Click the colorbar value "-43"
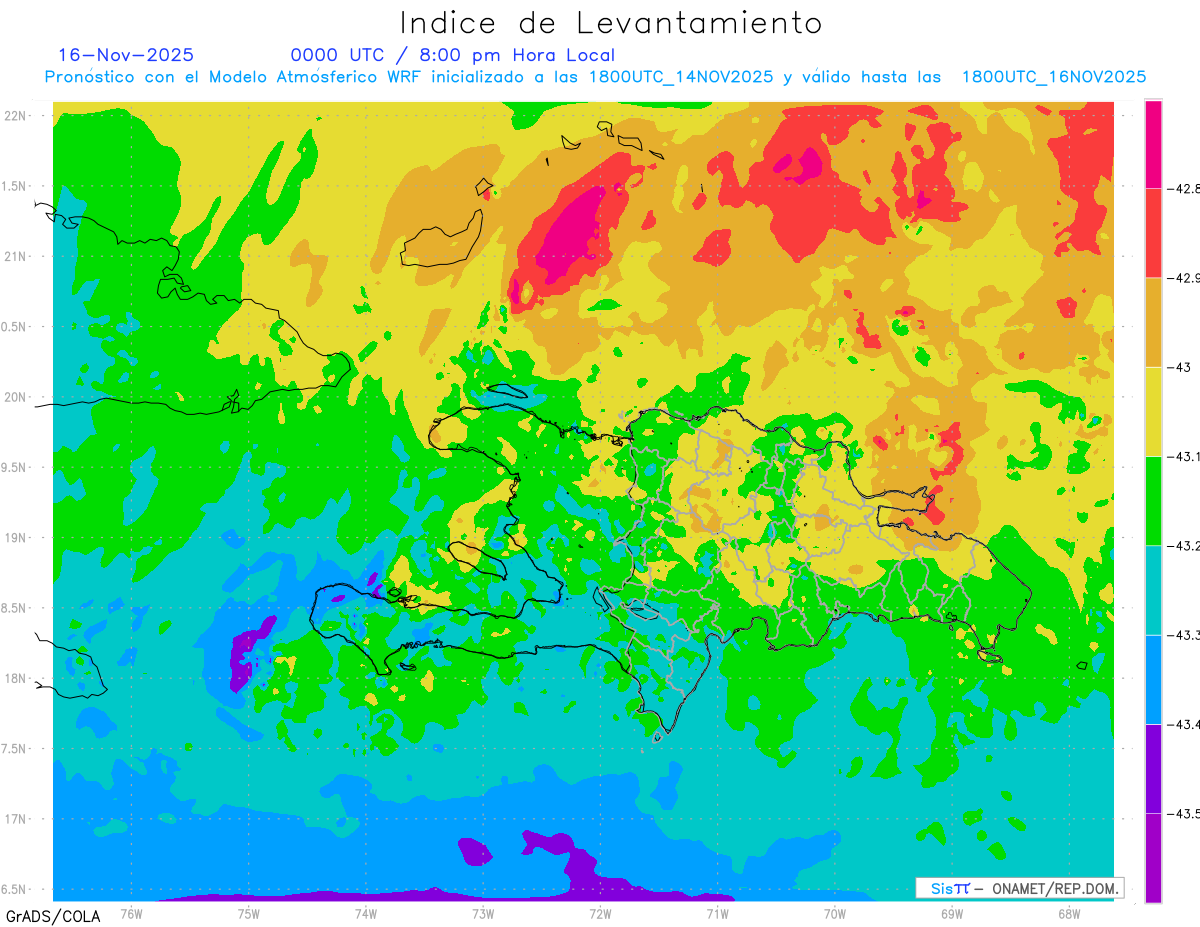The image size is (1200, 927). pos(1178,367)
